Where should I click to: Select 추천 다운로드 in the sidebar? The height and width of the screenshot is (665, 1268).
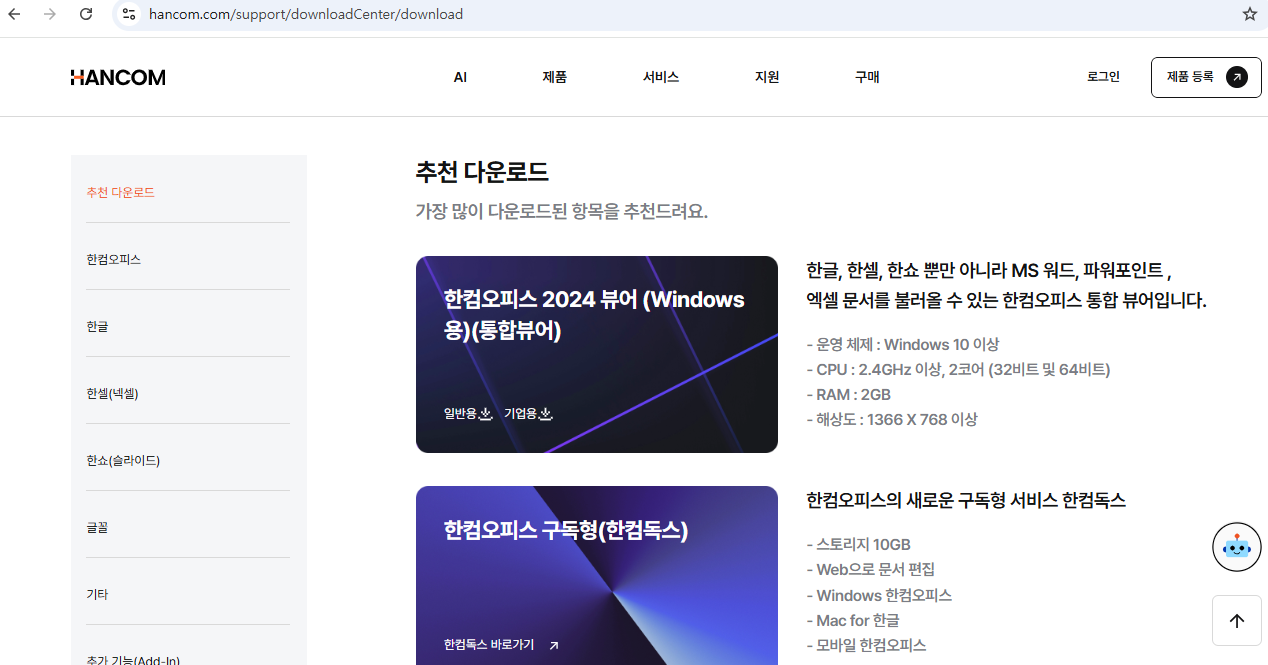[121, 192]
